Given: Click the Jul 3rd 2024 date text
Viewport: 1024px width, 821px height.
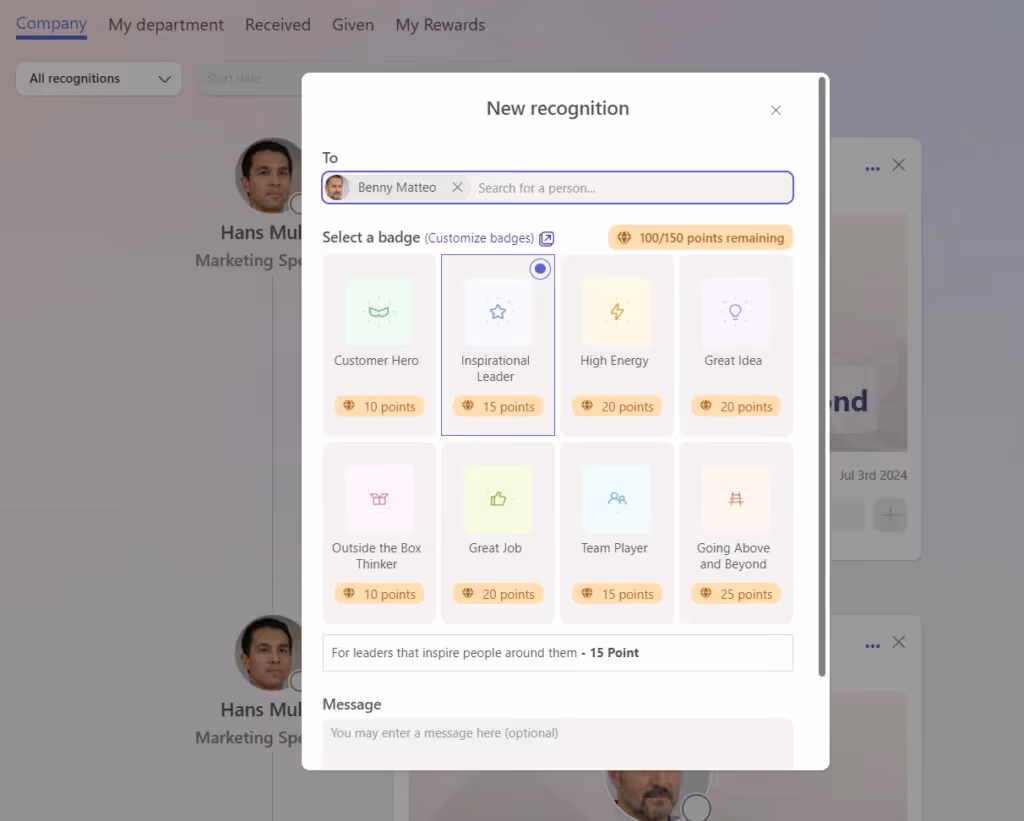Looking at the screenshot, I should pyautogui.click(x=873, y=475).
